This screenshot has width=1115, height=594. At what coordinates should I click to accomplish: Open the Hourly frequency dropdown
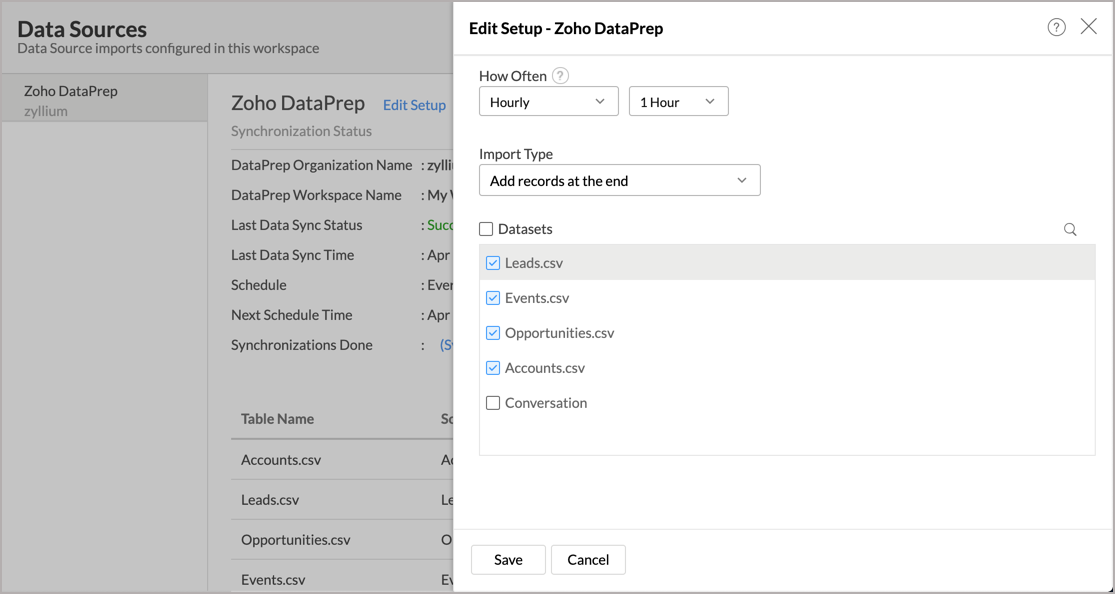548,101
